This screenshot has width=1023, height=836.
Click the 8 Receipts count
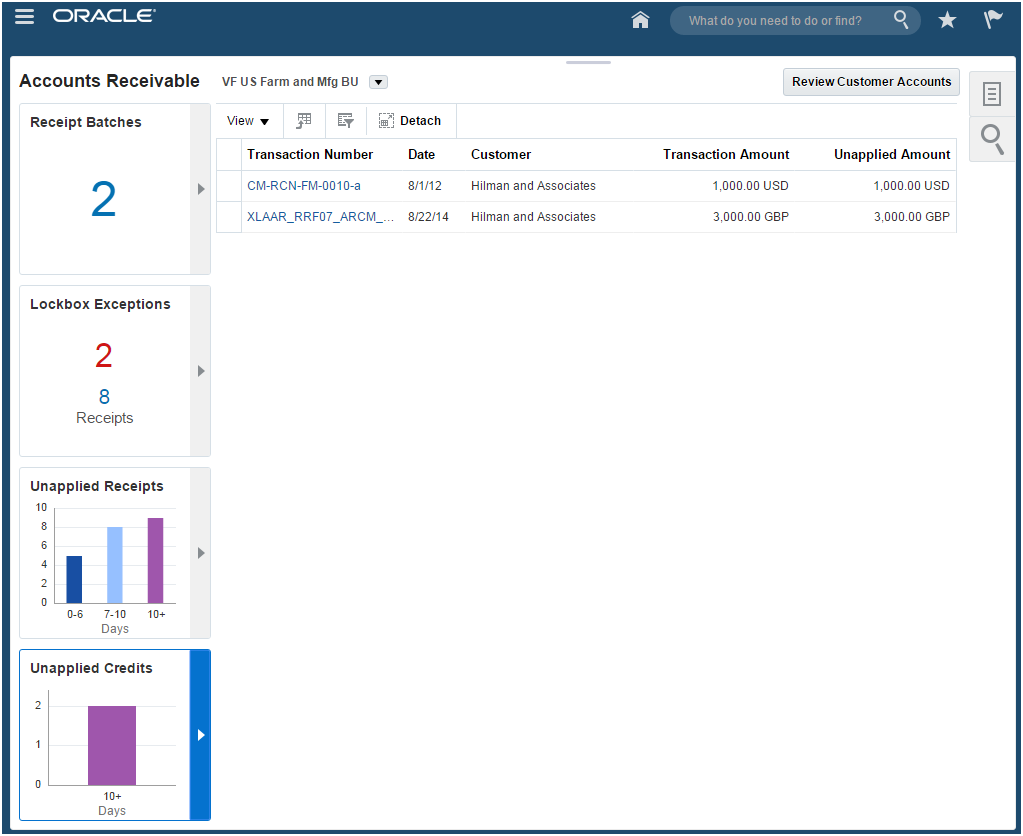(104, 396)
